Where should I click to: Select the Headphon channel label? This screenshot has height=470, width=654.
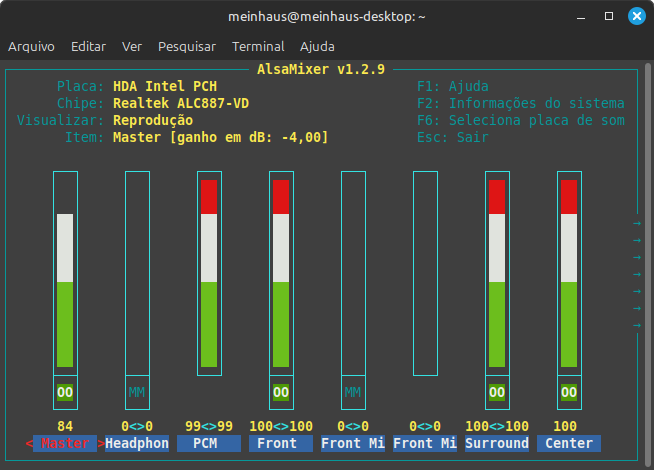[137, 443]
